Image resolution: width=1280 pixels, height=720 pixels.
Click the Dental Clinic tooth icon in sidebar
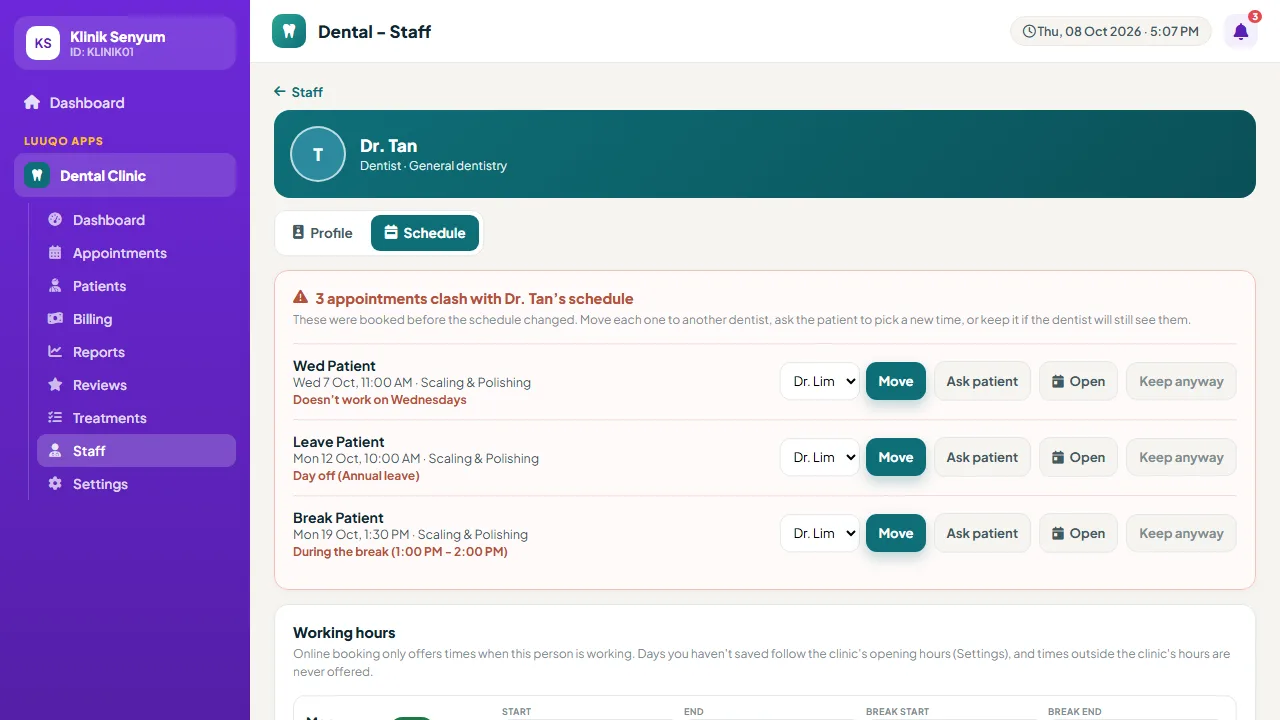pyautogui.click(x=37, y=175)
